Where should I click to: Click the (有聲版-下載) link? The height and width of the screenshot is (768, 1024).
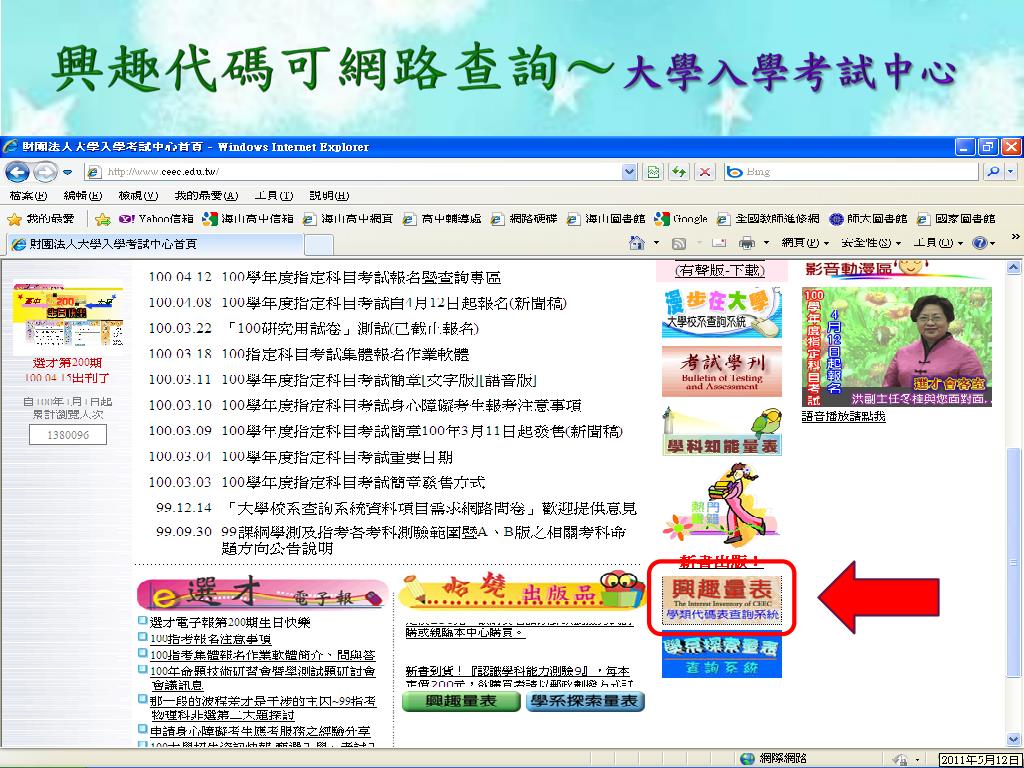720,270
